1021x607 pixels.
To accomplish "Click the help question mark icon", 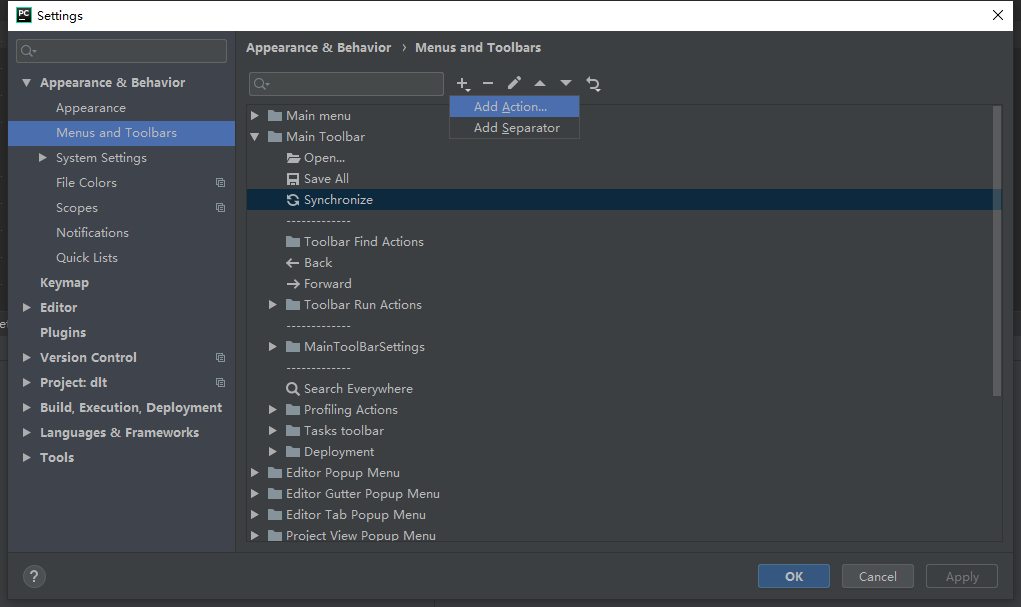I will (34, 576).
